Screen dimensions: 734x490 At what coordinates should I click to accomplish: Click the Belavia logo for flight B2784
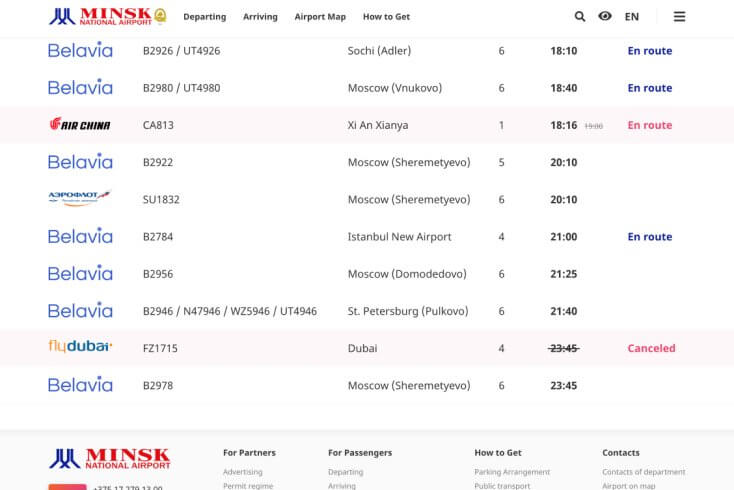[x=80, y=236]
